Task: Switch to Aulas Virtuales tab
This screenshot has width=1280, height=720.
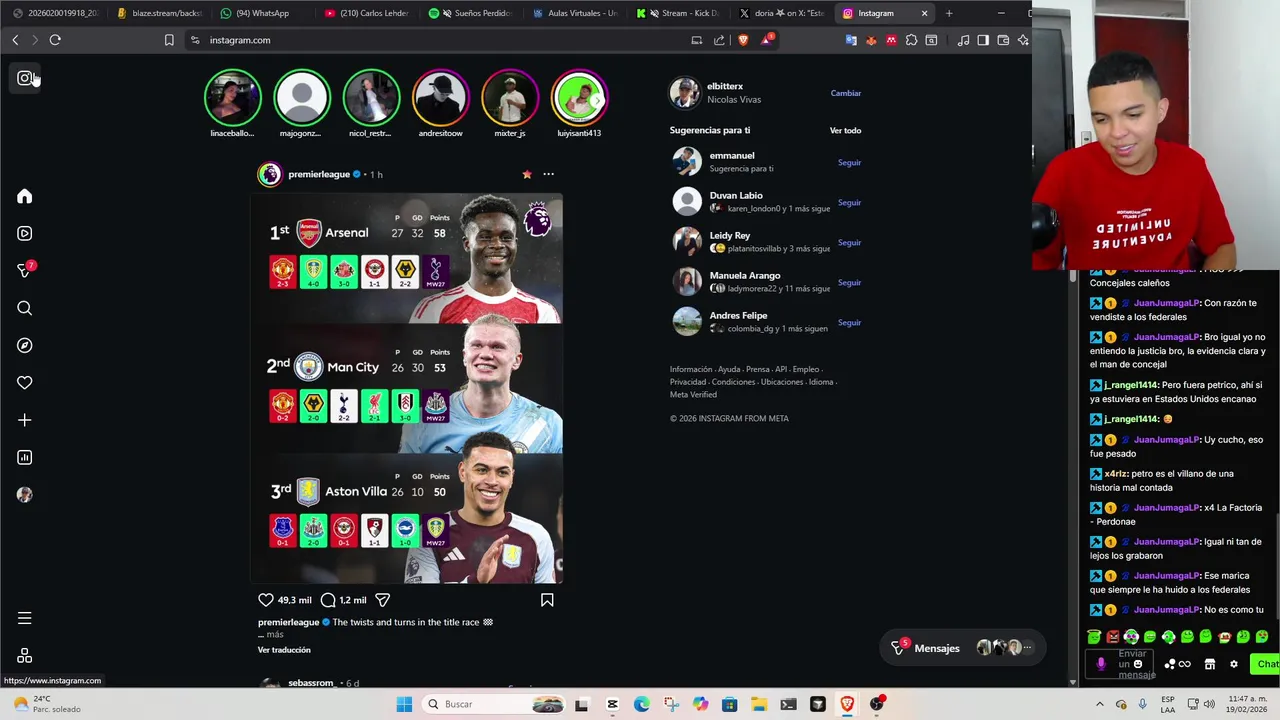Action: click(575, 13)
